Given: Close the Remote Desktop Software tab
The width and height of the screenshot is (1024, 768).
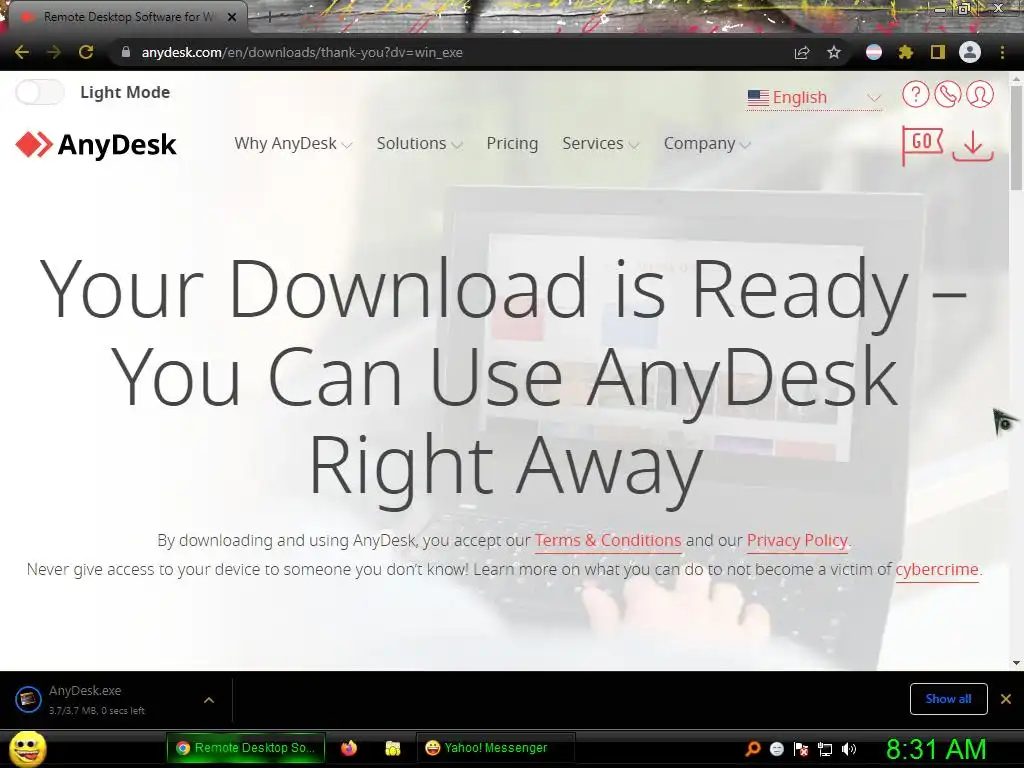Looking at the screenshot, I should [x=232, y=17].
